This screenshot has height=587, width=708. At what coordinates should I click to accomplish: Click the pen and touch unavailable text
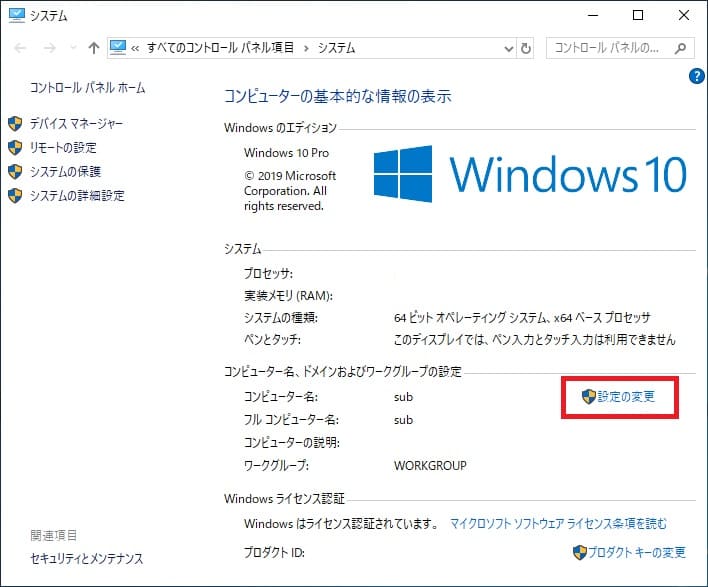(535, 340)
